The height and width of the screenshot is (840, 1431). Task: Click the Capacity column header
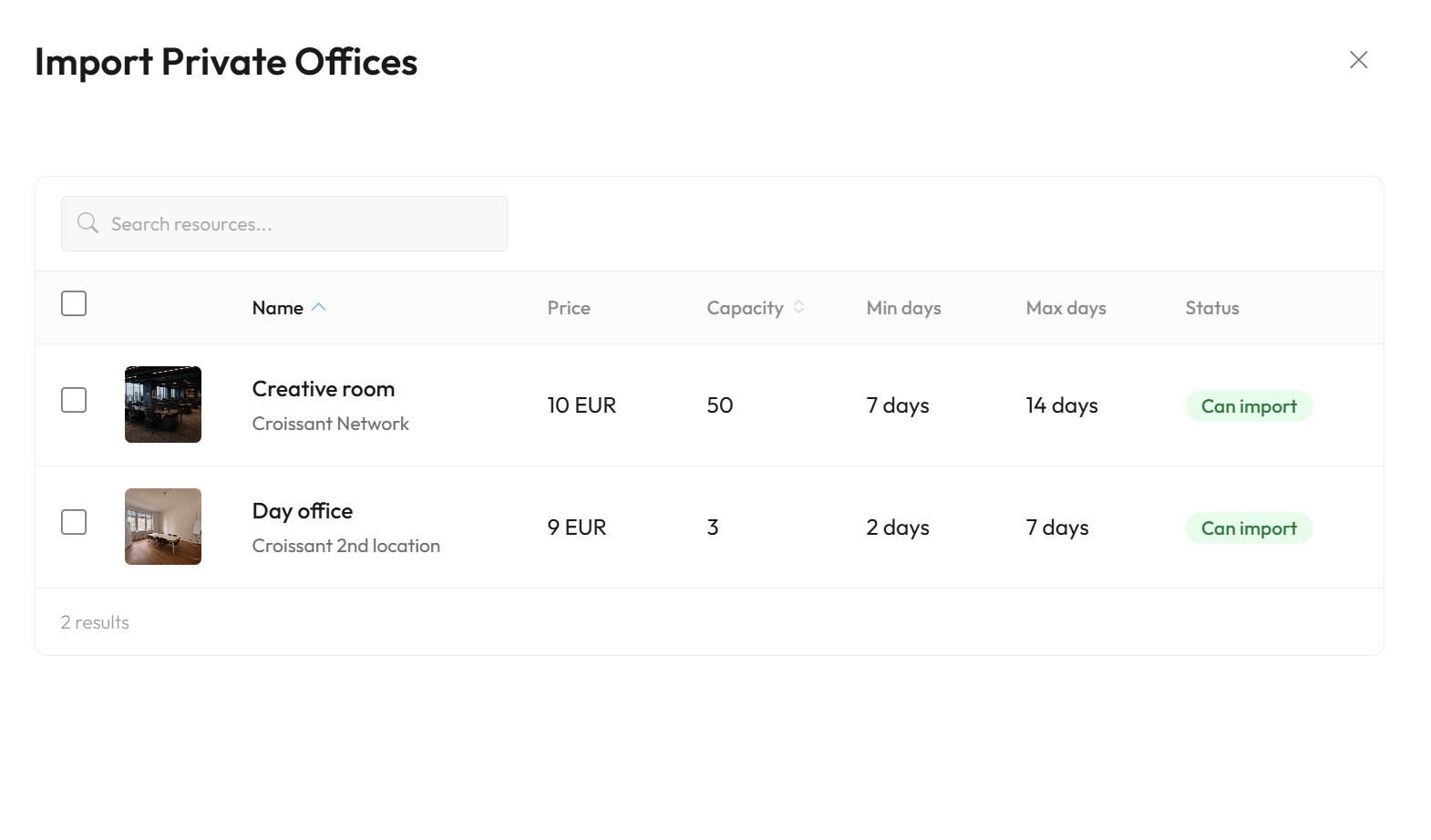point(745,308)
